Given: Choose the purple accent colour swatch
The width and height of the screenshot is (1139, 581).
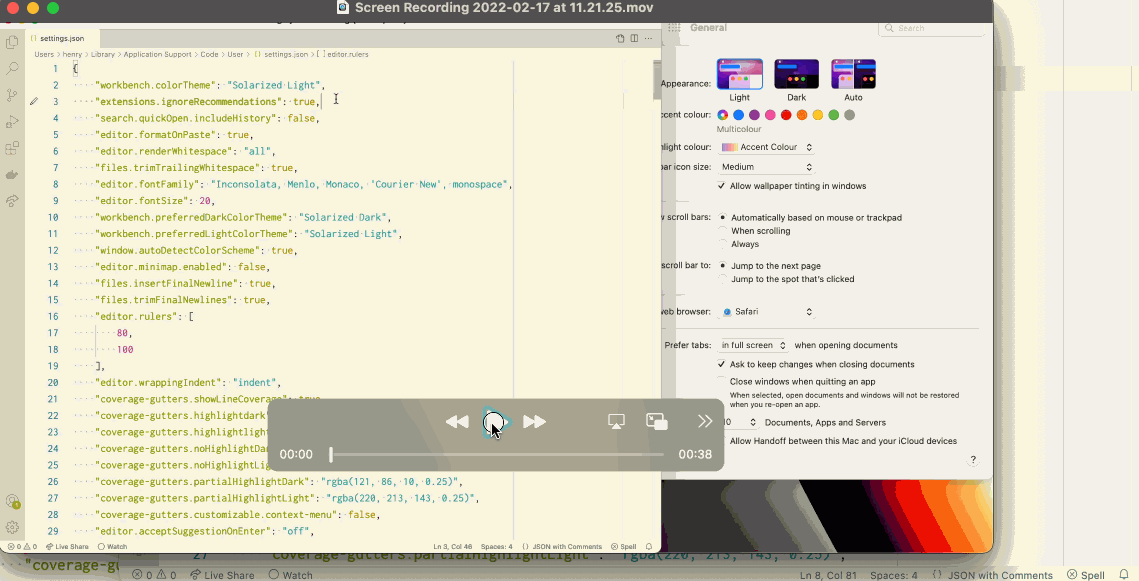Looking at the screenshot, I should click(x=754, y=115).
